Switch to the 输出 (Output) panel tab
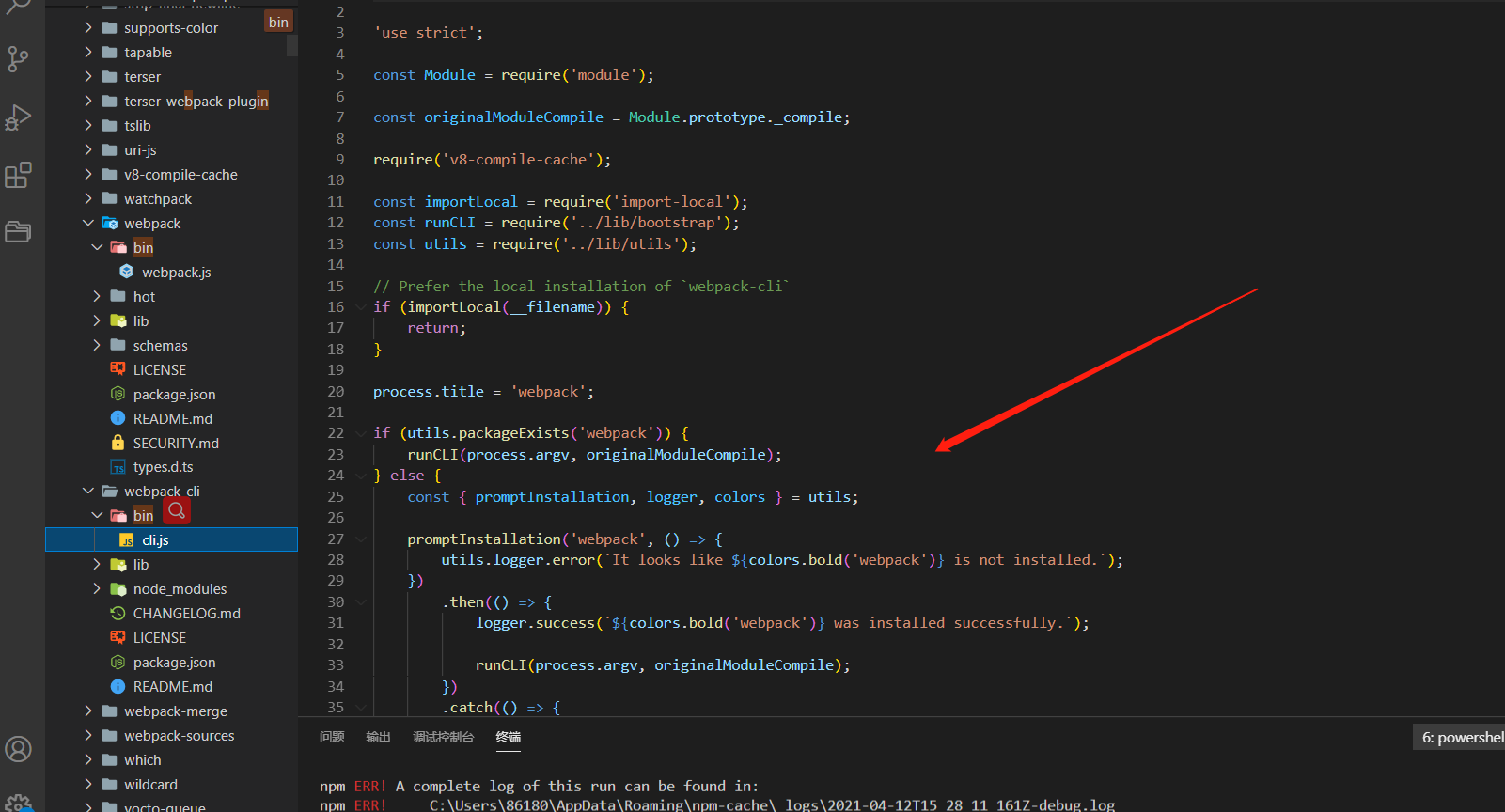The height and width of the screenshot is (812, 1505). [378, 737]
